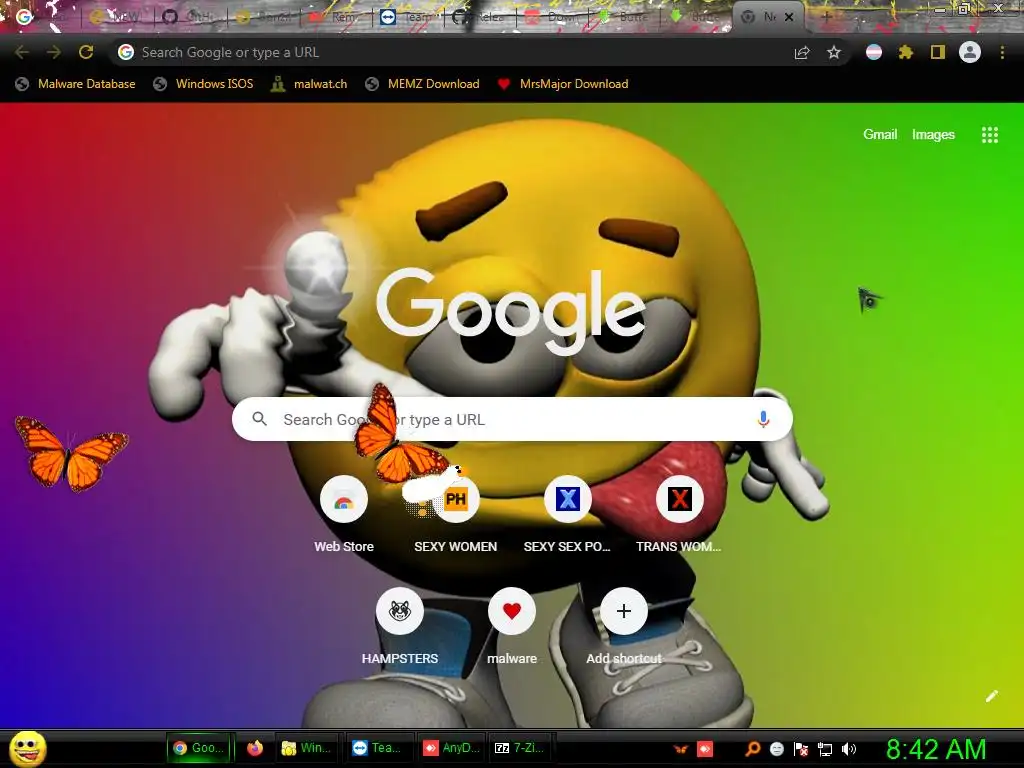Switch to TeamViewer taskbar item
Viewport: 1024px width, 768px height.
(x=377, y=748)
